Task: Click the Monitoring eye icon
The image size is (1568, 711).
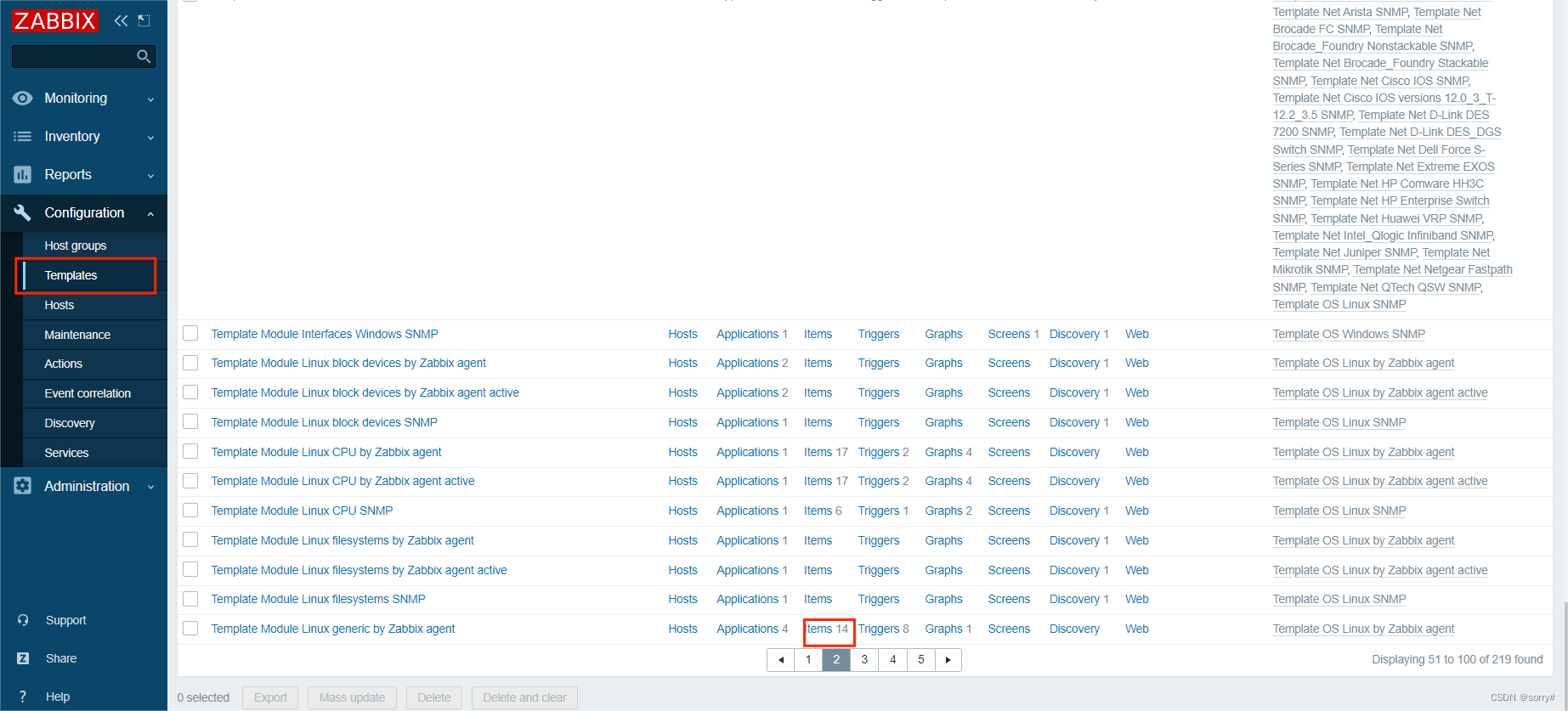Action: tap(23, 99)
